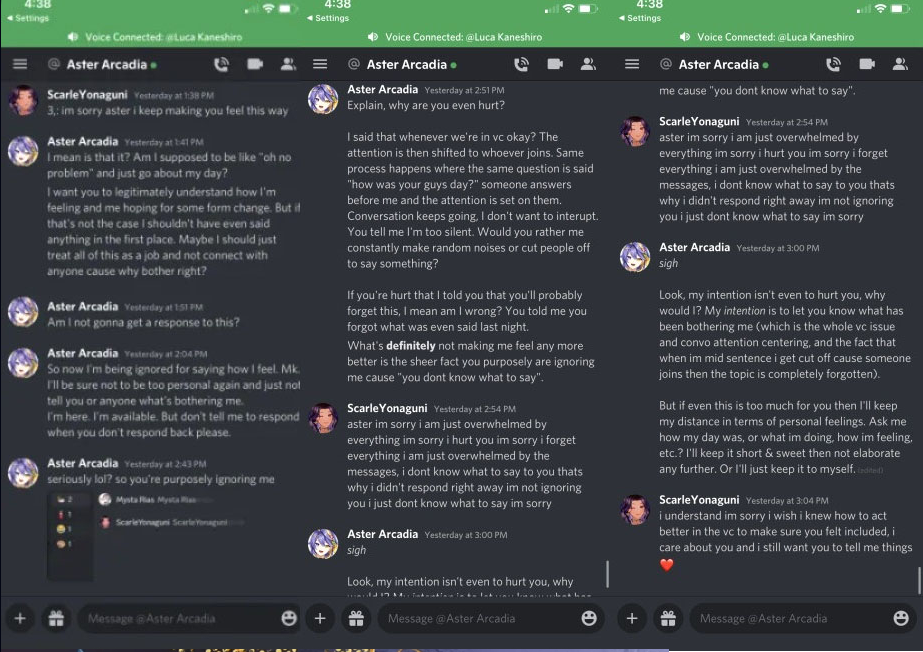Tap Voice Connected banner in the right panel

(x=767, y=37)
